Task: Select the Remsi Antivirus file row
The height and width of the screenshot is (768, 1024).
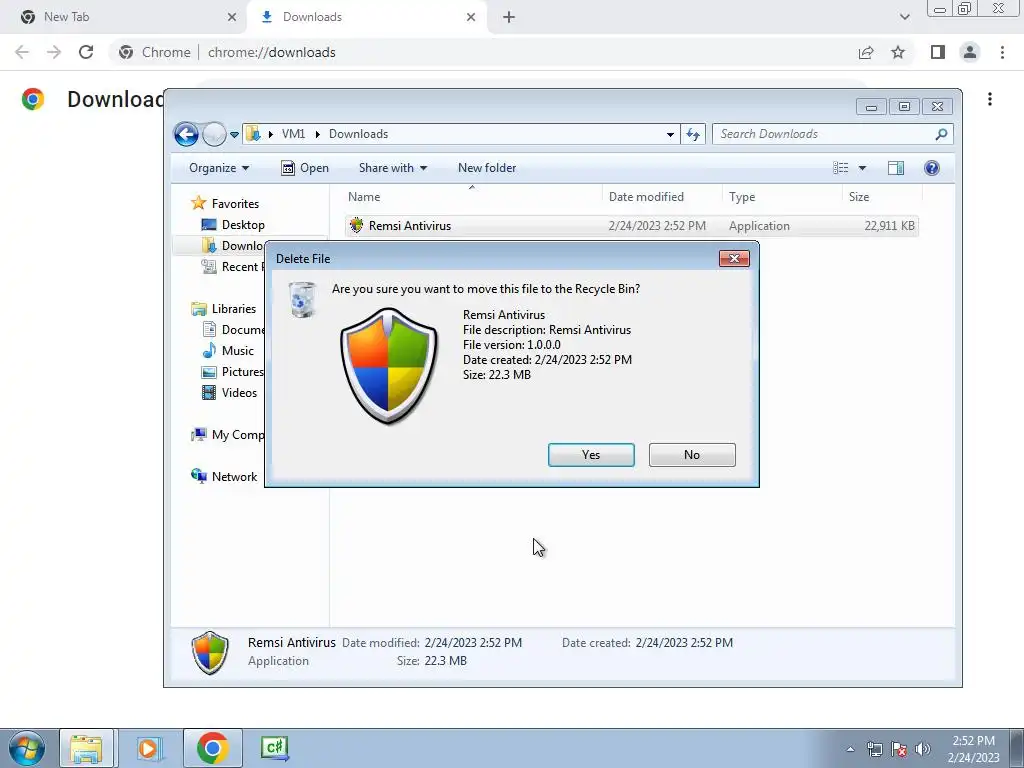Action: pyautogui.click(x=632, y=225)
